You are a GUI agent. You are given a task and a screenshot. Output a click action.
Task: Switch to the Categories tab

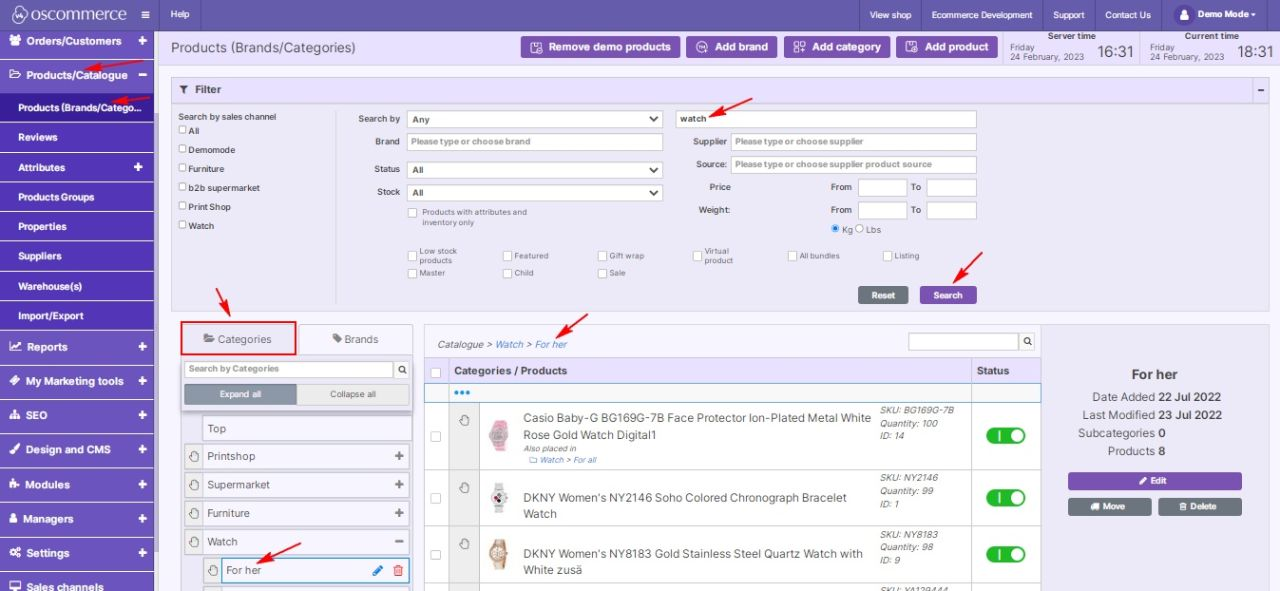238,339
